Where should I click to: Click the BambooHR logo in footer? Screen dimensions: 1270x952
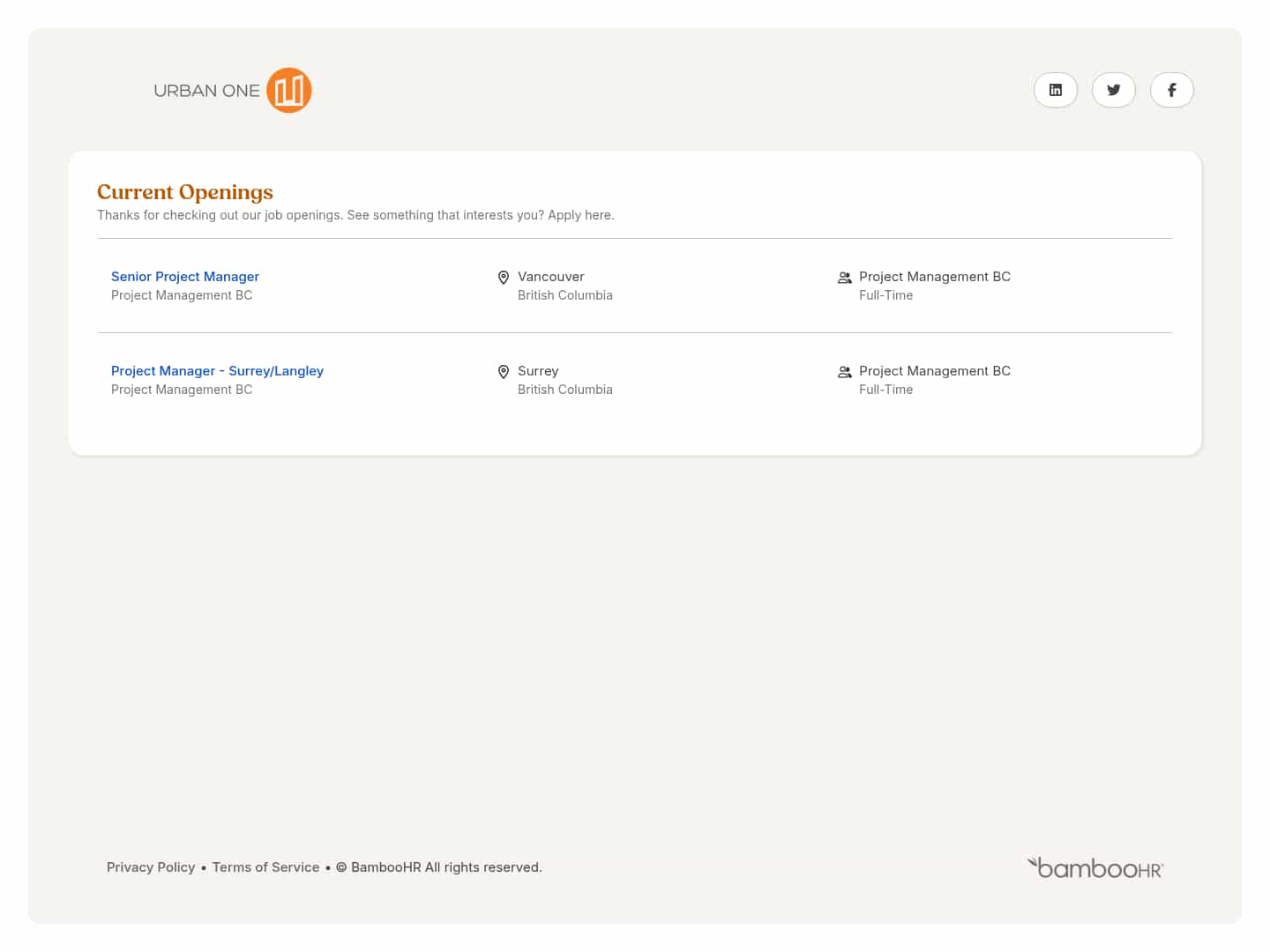[1095, 868]
